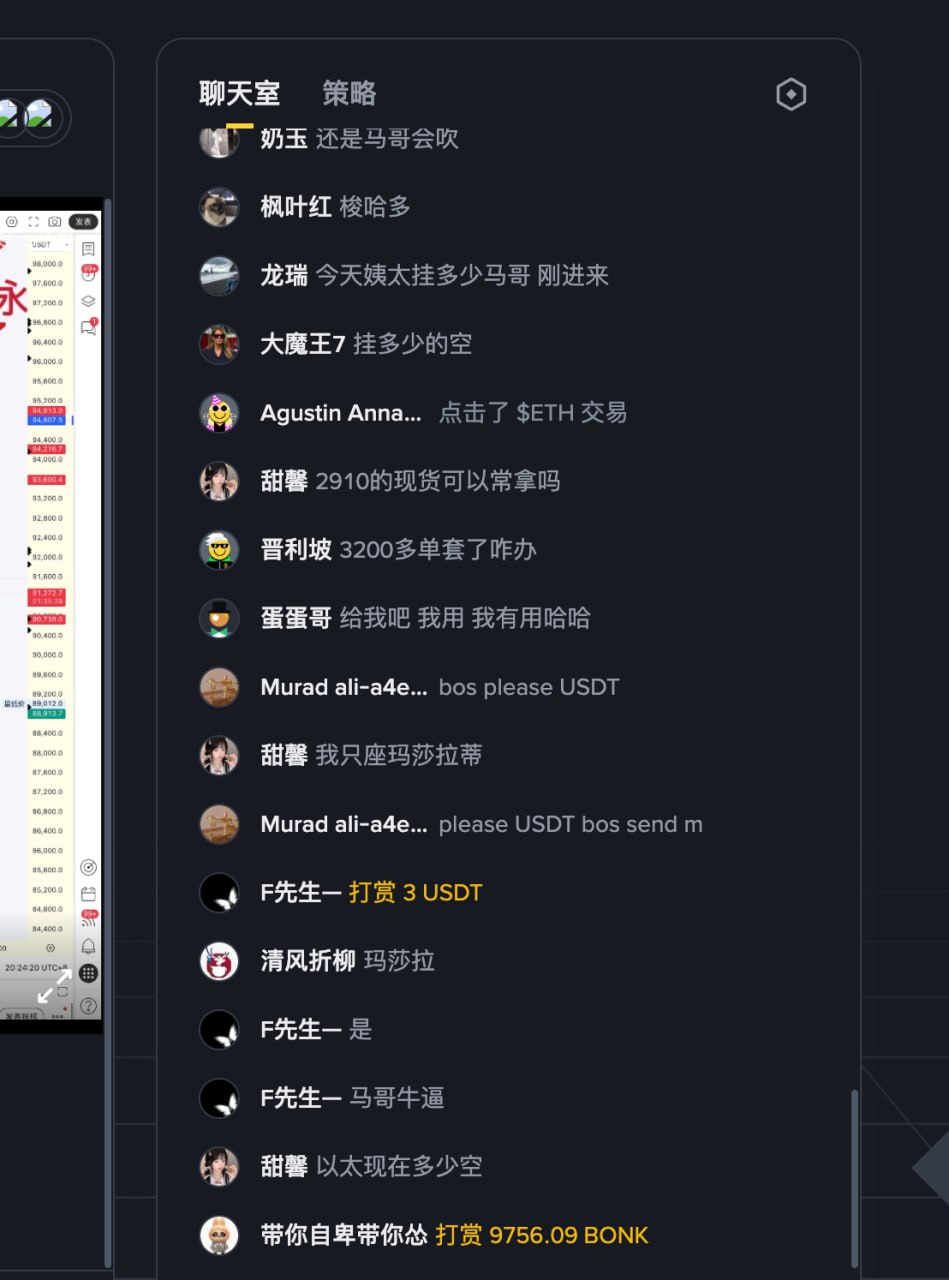The width and height of the screenshot is (949, 1280).
Task: Click the calendar icon in chart sidebar
Action: tap(88, 893)
